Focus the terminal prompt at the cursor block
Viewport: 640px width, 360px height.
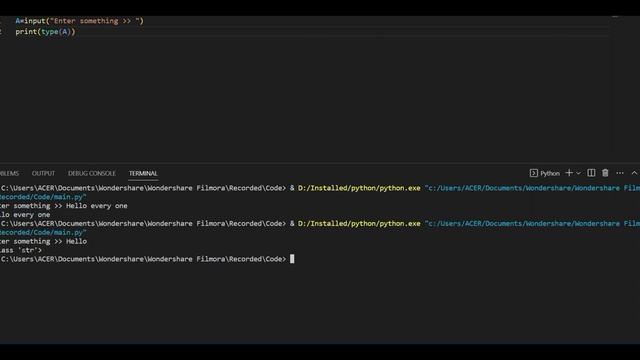coord(292,259)
